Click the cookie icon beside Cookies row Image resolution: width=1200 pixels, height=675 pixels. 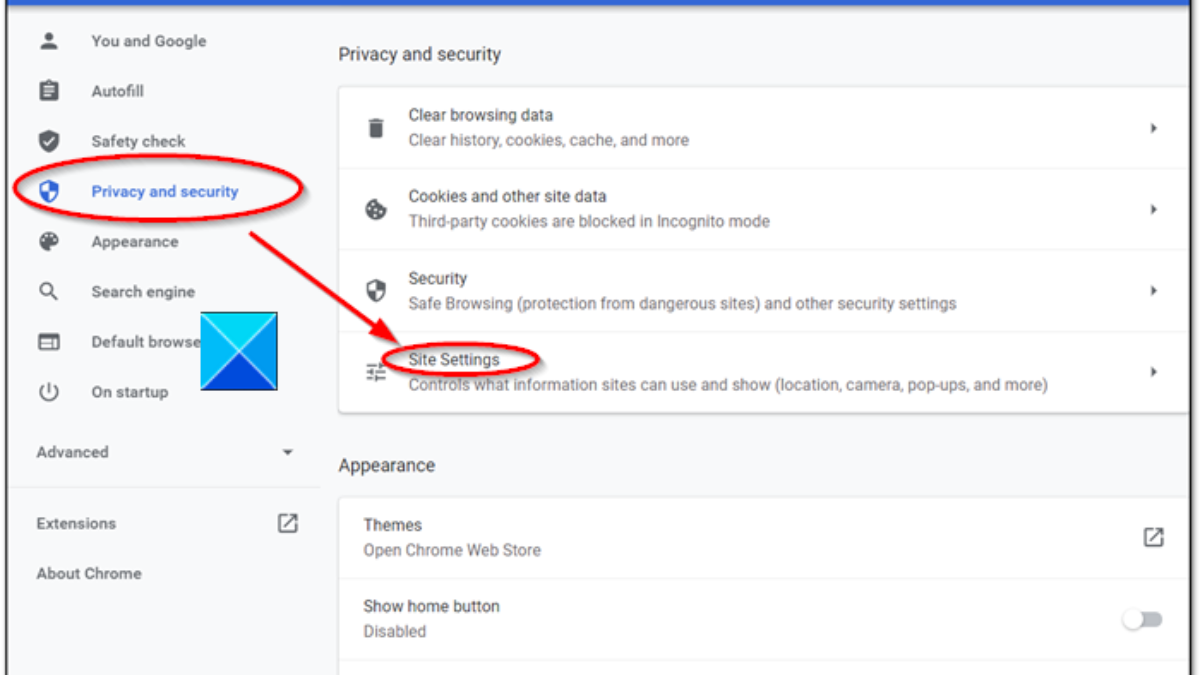(x=376, y=210)
